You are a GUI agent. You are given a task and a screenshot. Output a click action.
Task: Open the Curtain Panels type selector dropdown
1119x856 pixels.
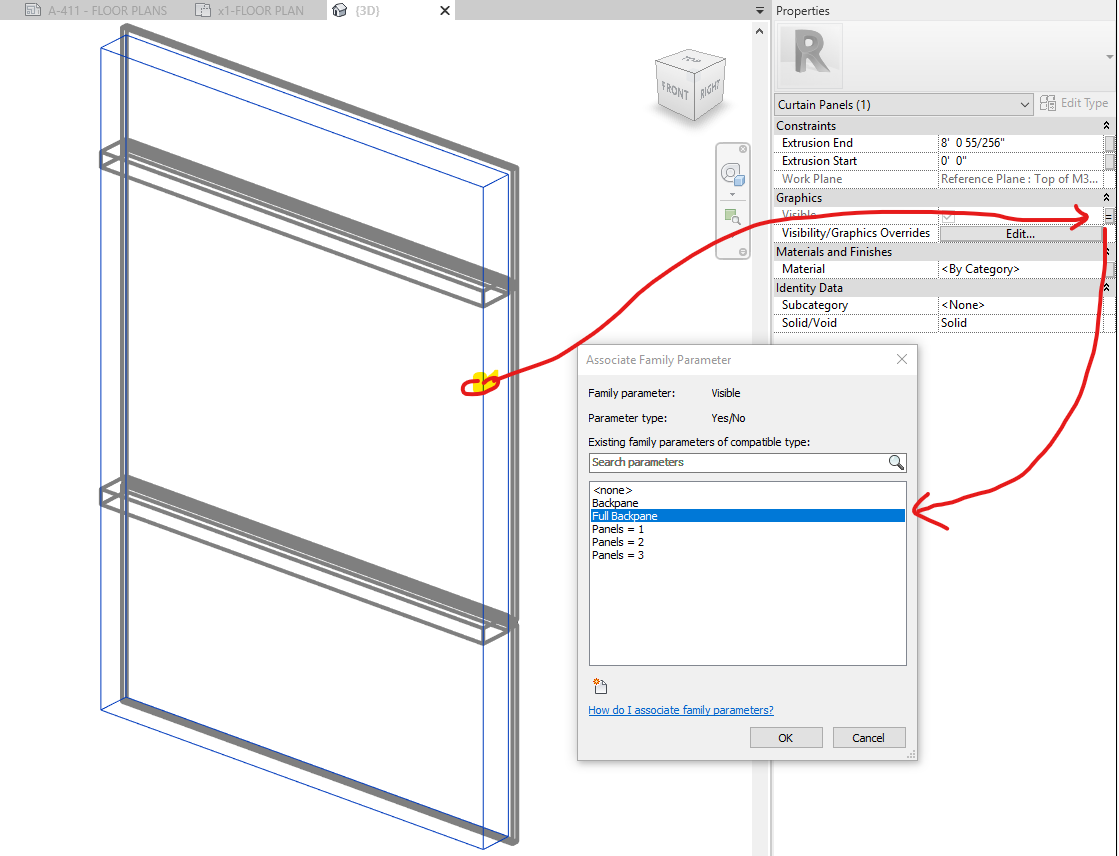point(1024,104)
